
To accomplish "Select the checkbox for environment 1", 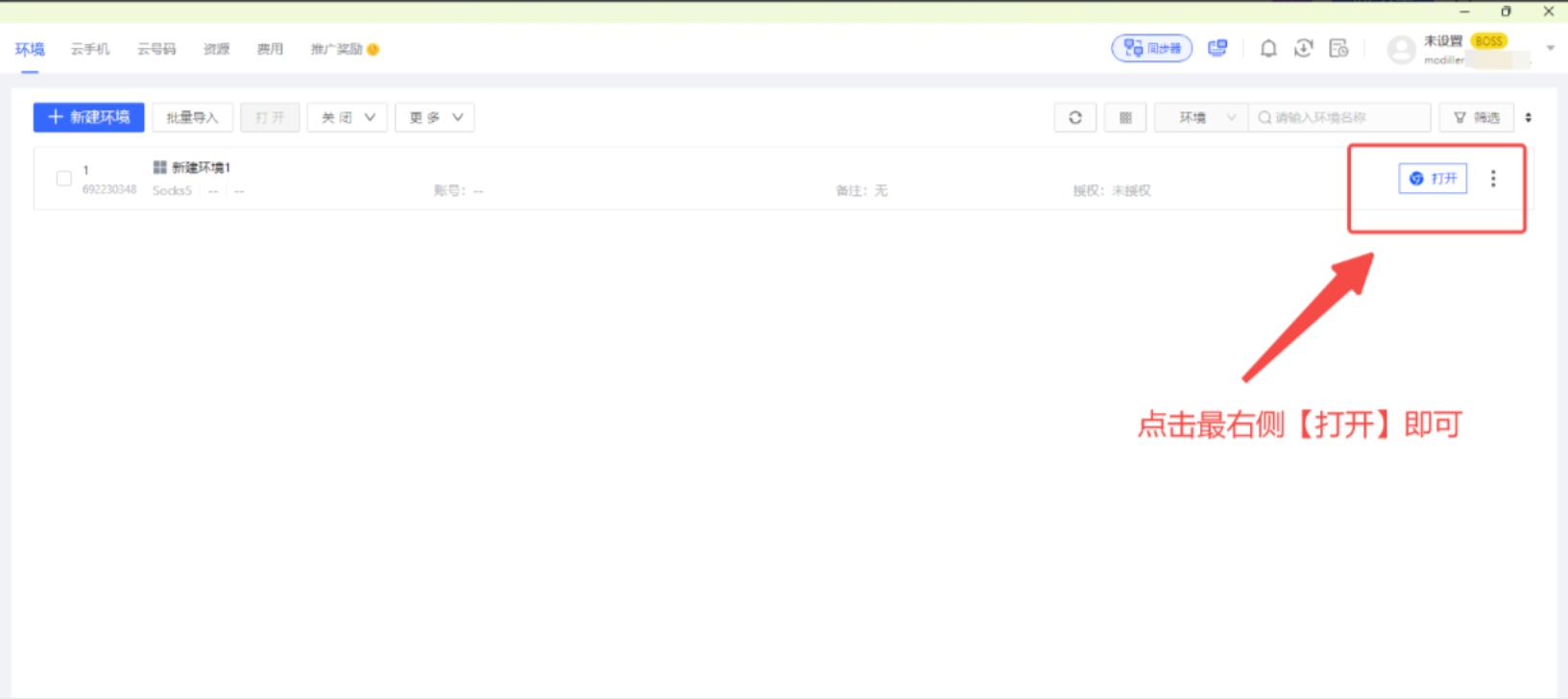I will coord(63,179).
